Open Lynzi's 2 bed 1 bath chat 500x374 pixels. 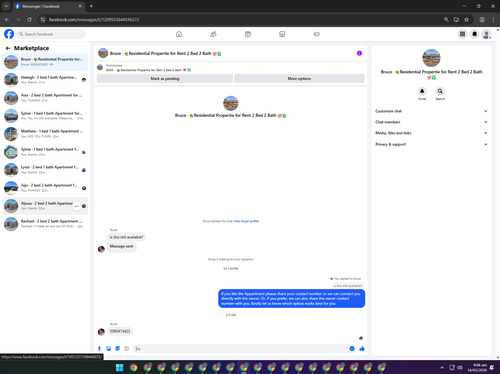pyautogui.click(x=45, y=170)
